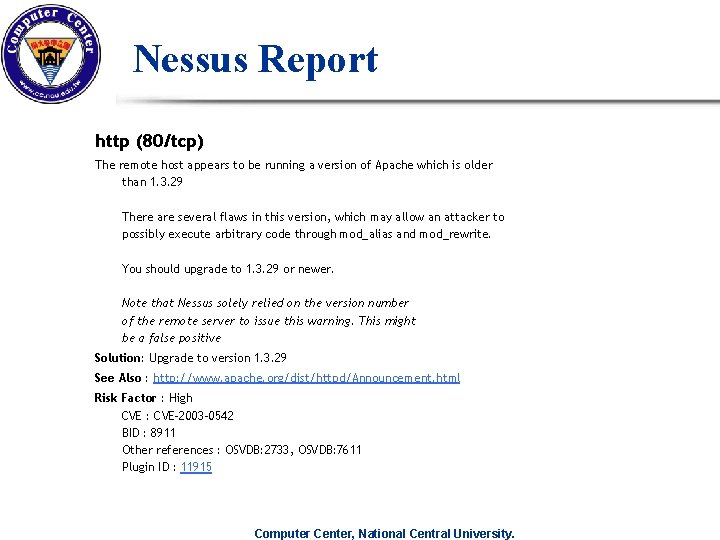
Task: Click the italic 'be a false positive' line
Action: [x=171, y=338]
